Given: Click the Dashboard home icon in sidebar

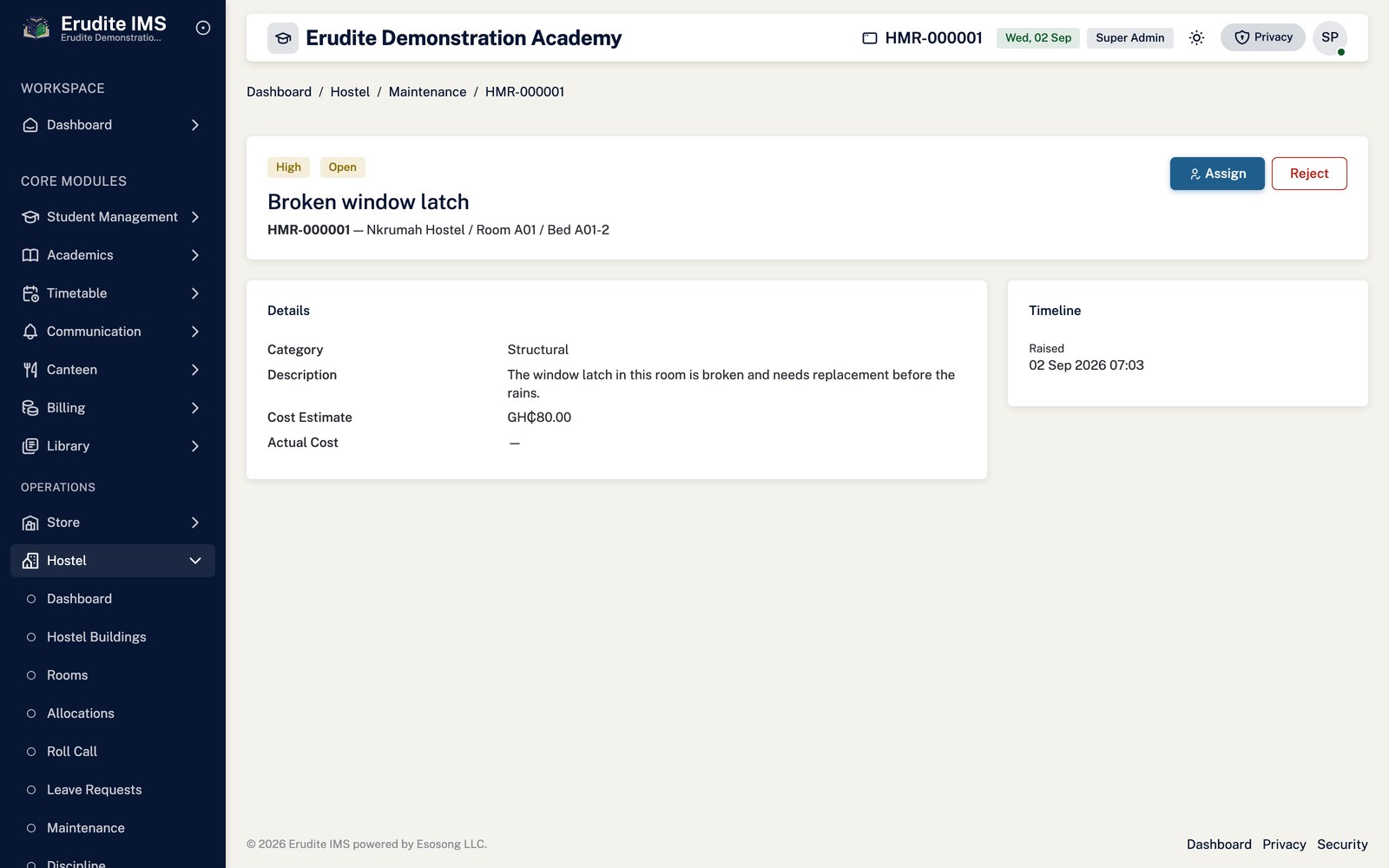Looking at the screenshot, I should (30, 125).
